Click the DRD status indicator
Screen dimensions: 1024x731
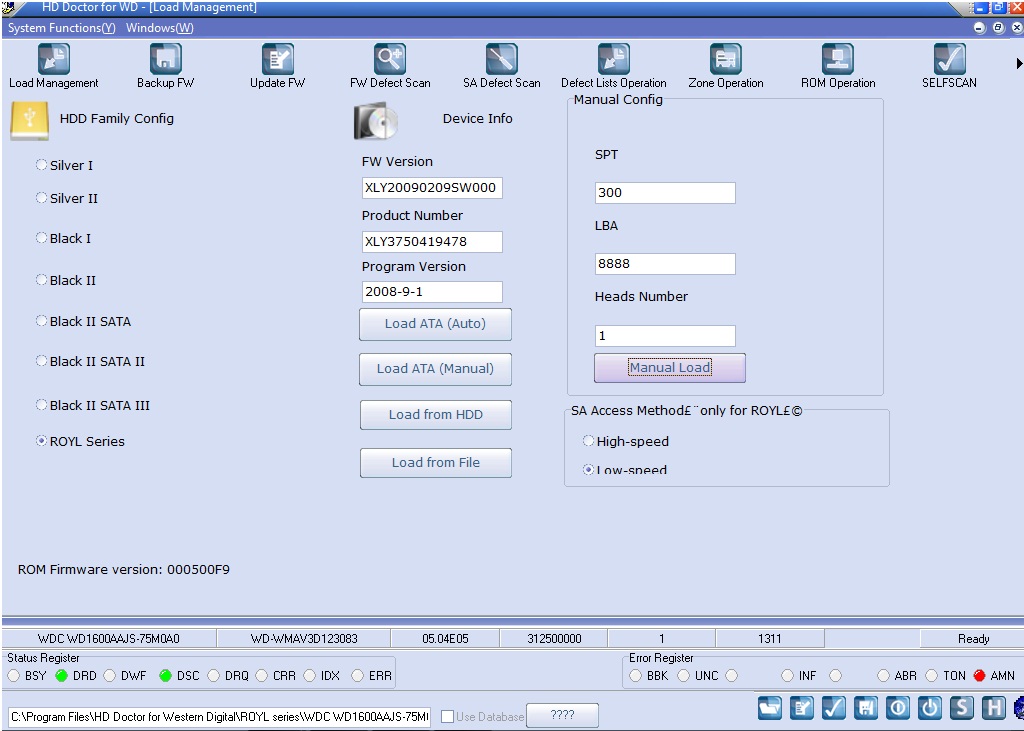[61, 675]
